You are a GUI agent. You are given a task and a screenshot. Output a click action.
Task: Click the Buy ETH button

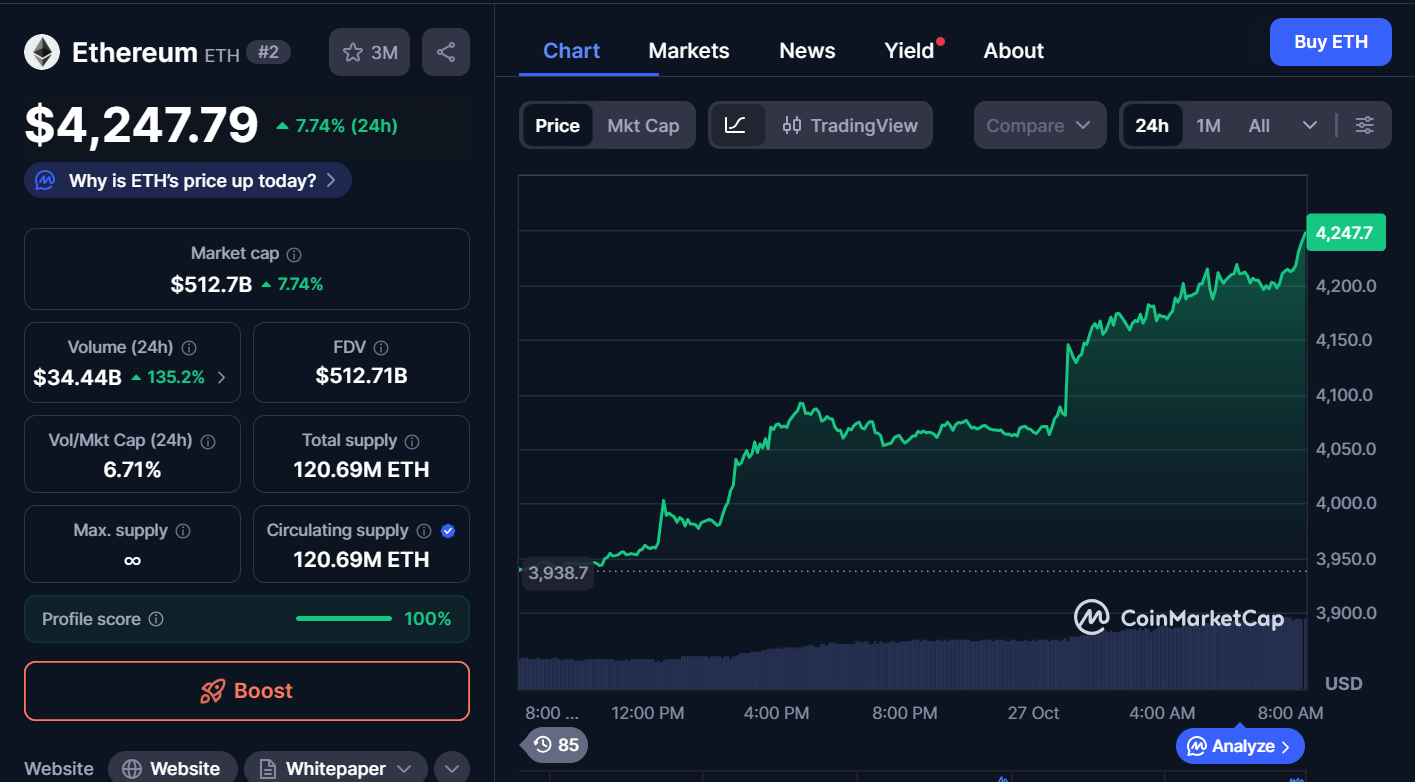(x=1329, y=42)
